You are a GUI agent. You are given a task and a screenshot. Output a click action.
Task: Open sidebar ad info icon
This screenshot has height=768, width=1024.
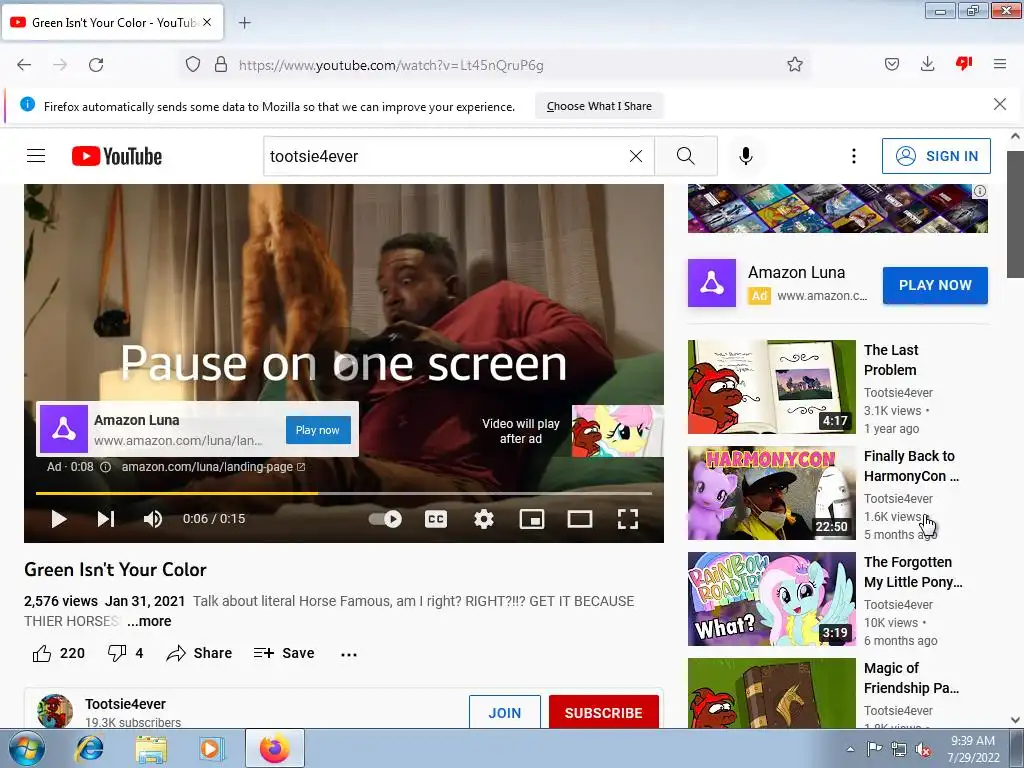tap(980, 191)
